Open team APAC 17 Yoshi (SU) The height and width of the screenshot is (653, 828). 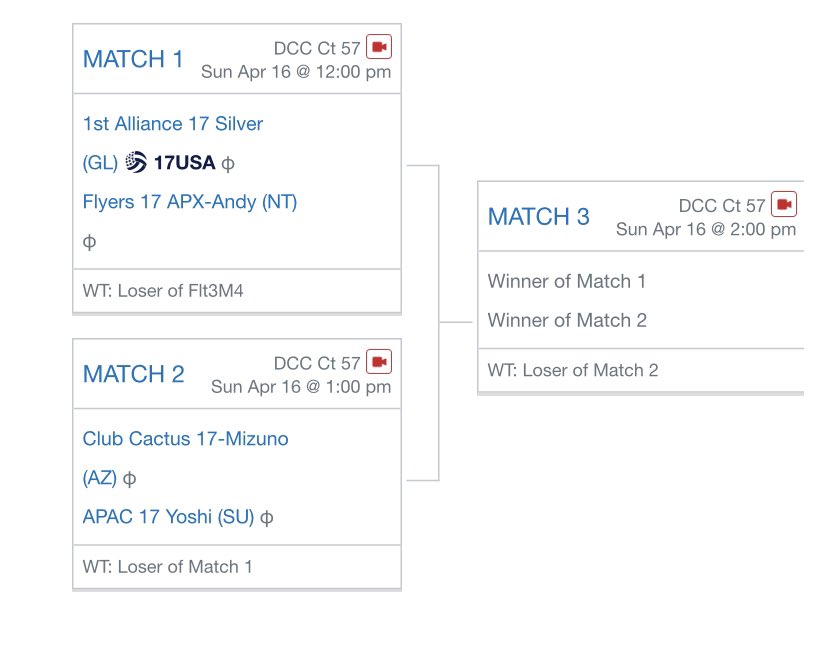[x=168, y=516]
